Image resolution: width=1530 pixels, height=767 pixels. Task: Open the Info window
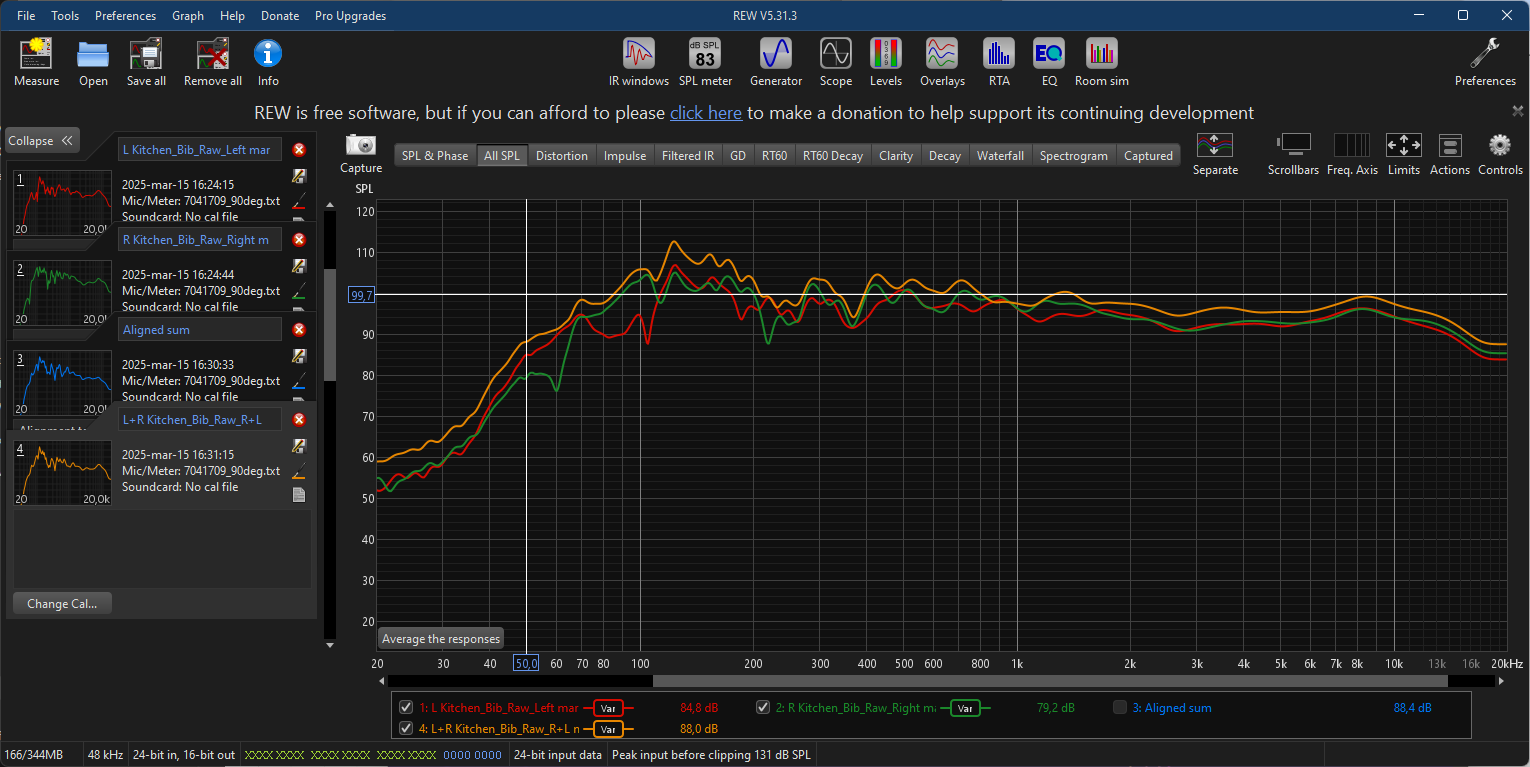pyautogui.click(x=268, y=62)
